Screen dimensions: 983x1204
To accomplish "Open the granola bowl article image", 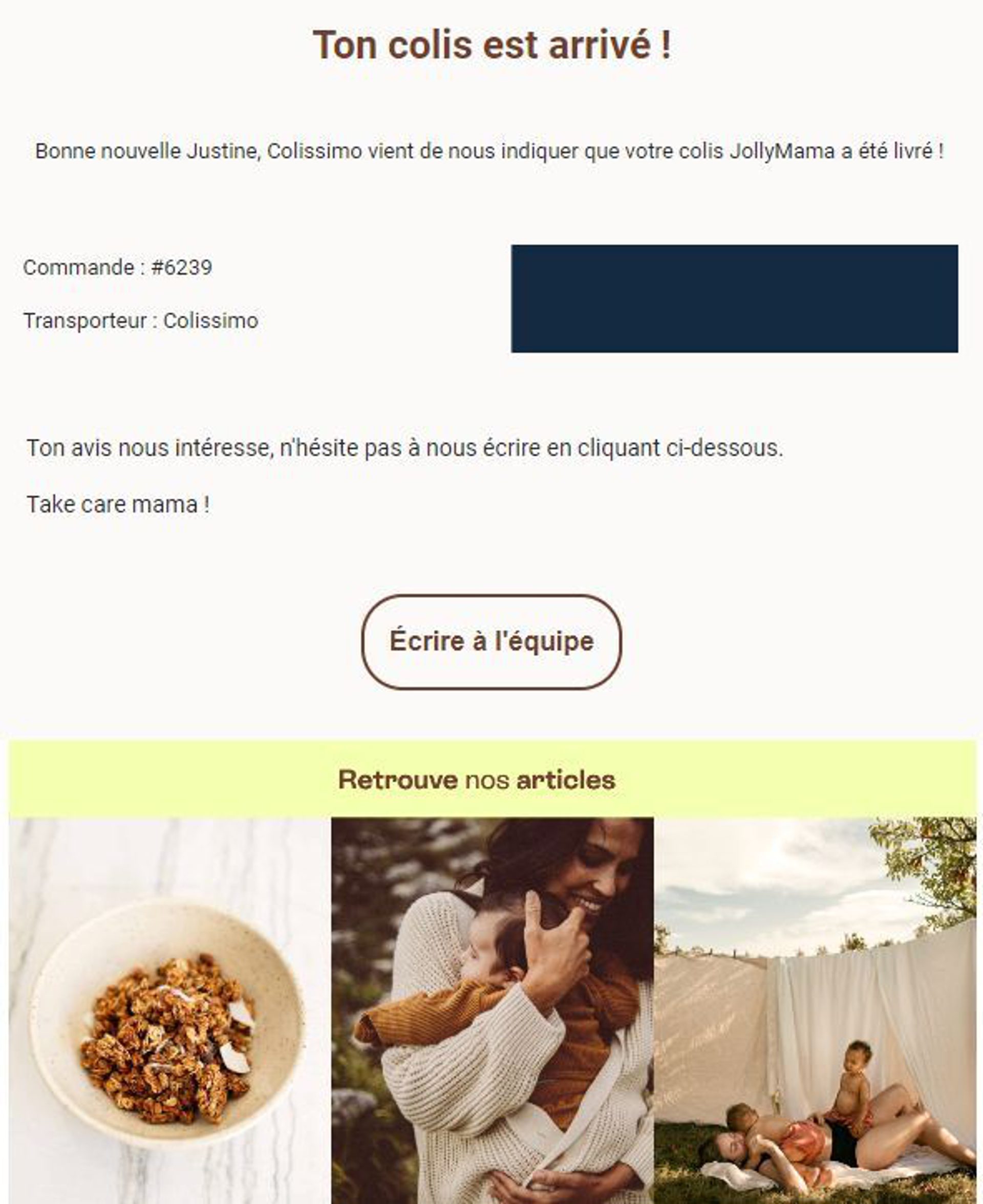I will 170,1010.
